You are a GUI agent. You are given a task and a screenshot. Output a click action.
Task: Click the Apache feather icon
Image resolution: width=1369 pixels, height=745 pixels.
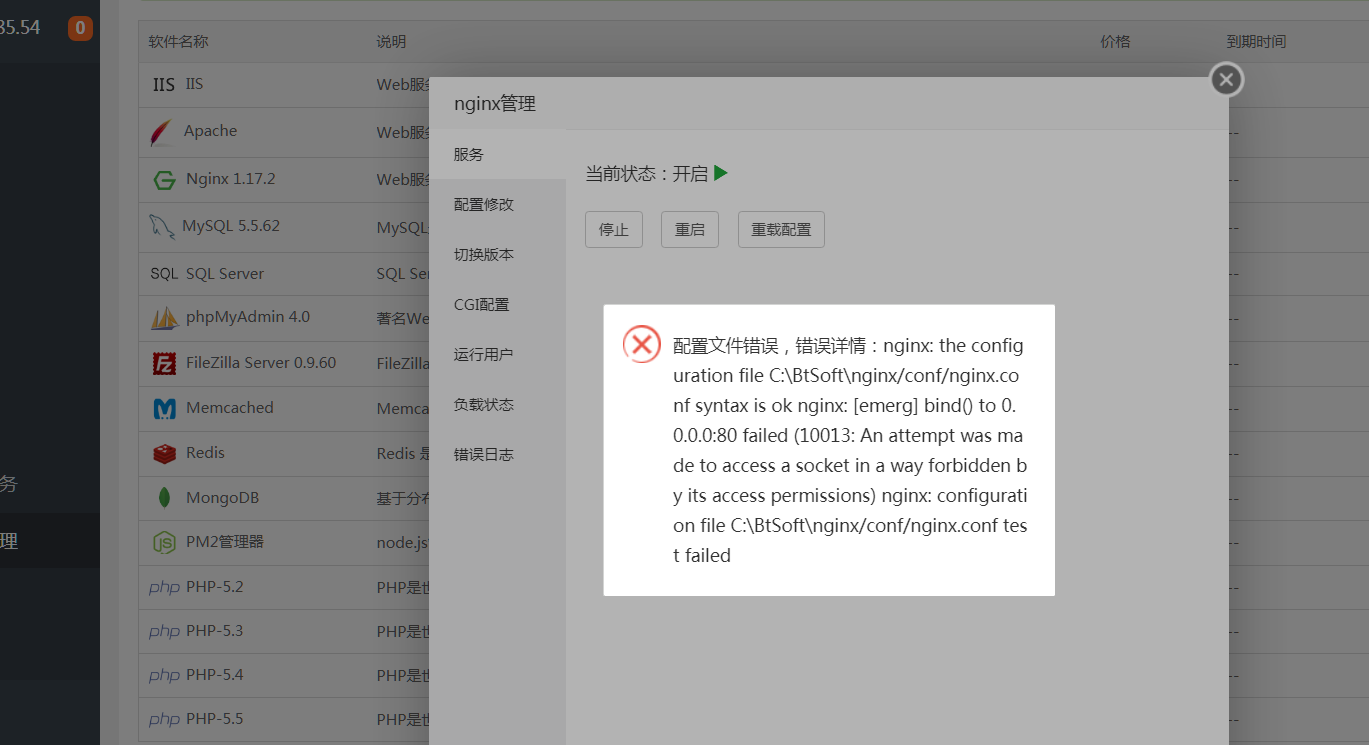[x=161, y=132]
